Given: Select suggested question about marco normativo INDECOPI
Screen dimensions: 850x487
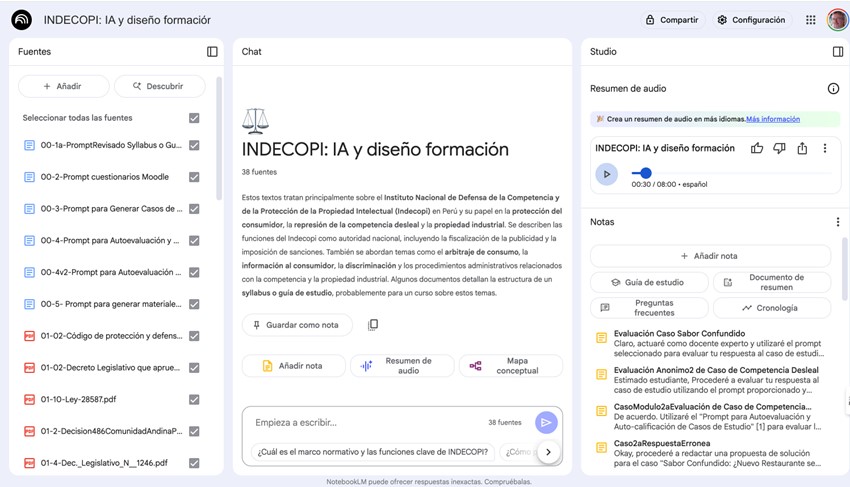Looking at the screenshot, I should click(x=373, y=452).
